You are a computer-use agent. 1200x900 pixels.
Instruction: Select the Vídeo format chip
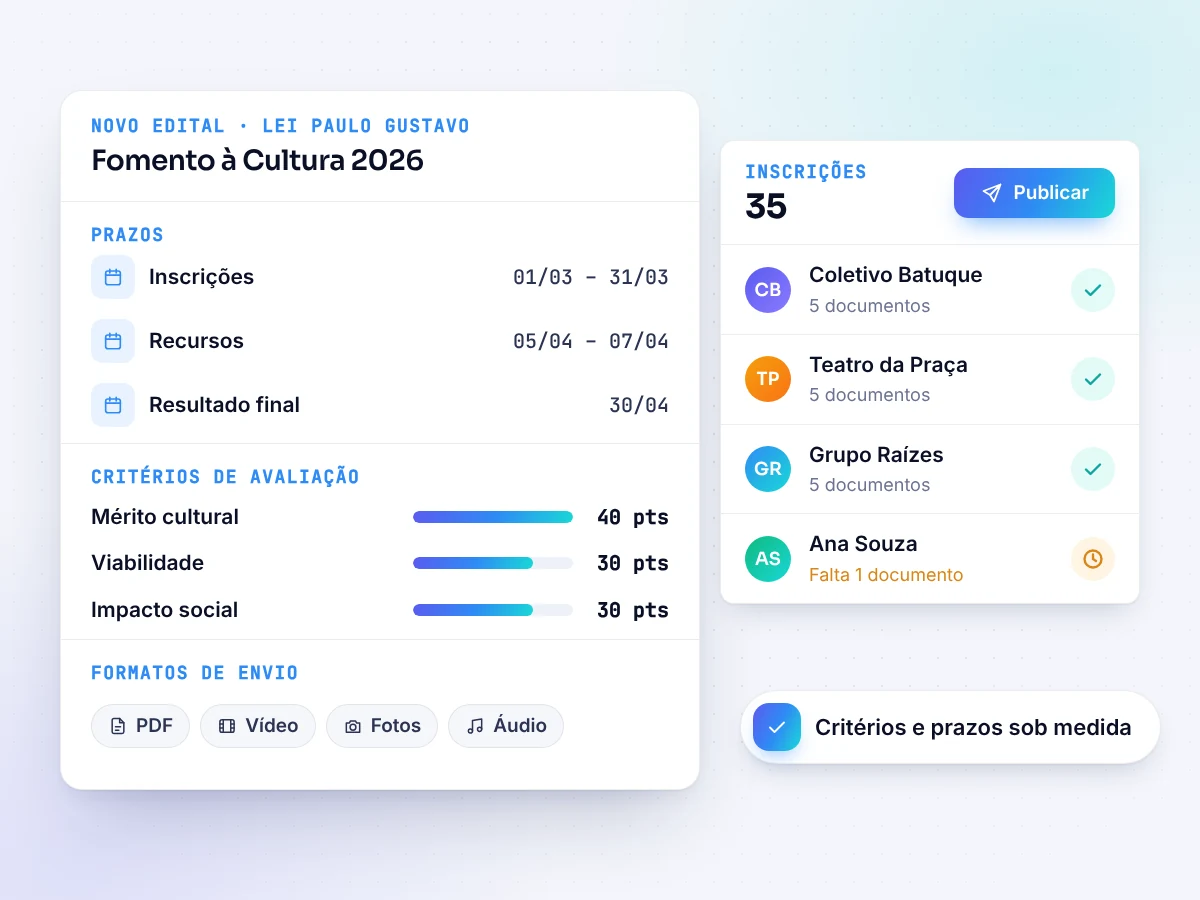point(258,726)
